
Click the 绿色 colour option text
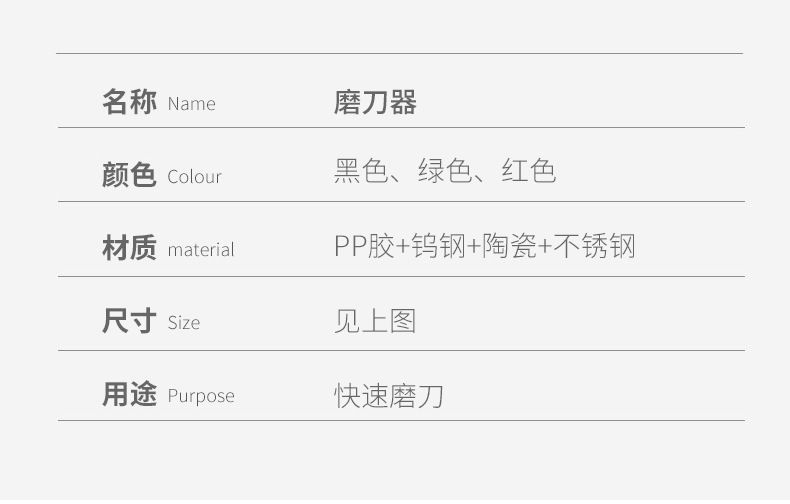pos(444,172)
